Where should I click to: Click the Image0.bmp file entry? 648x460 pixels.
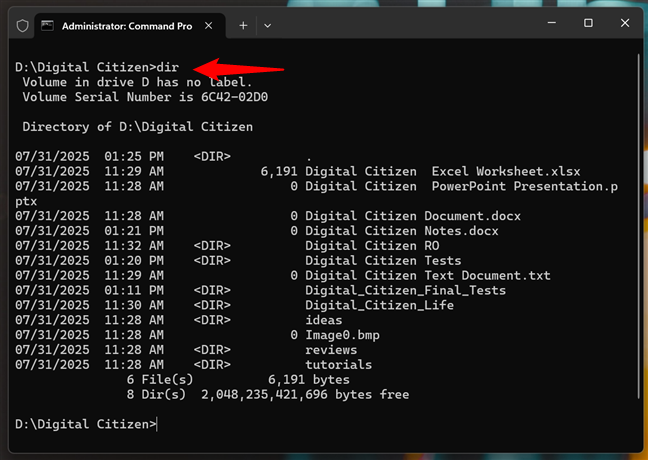[342, 335]
